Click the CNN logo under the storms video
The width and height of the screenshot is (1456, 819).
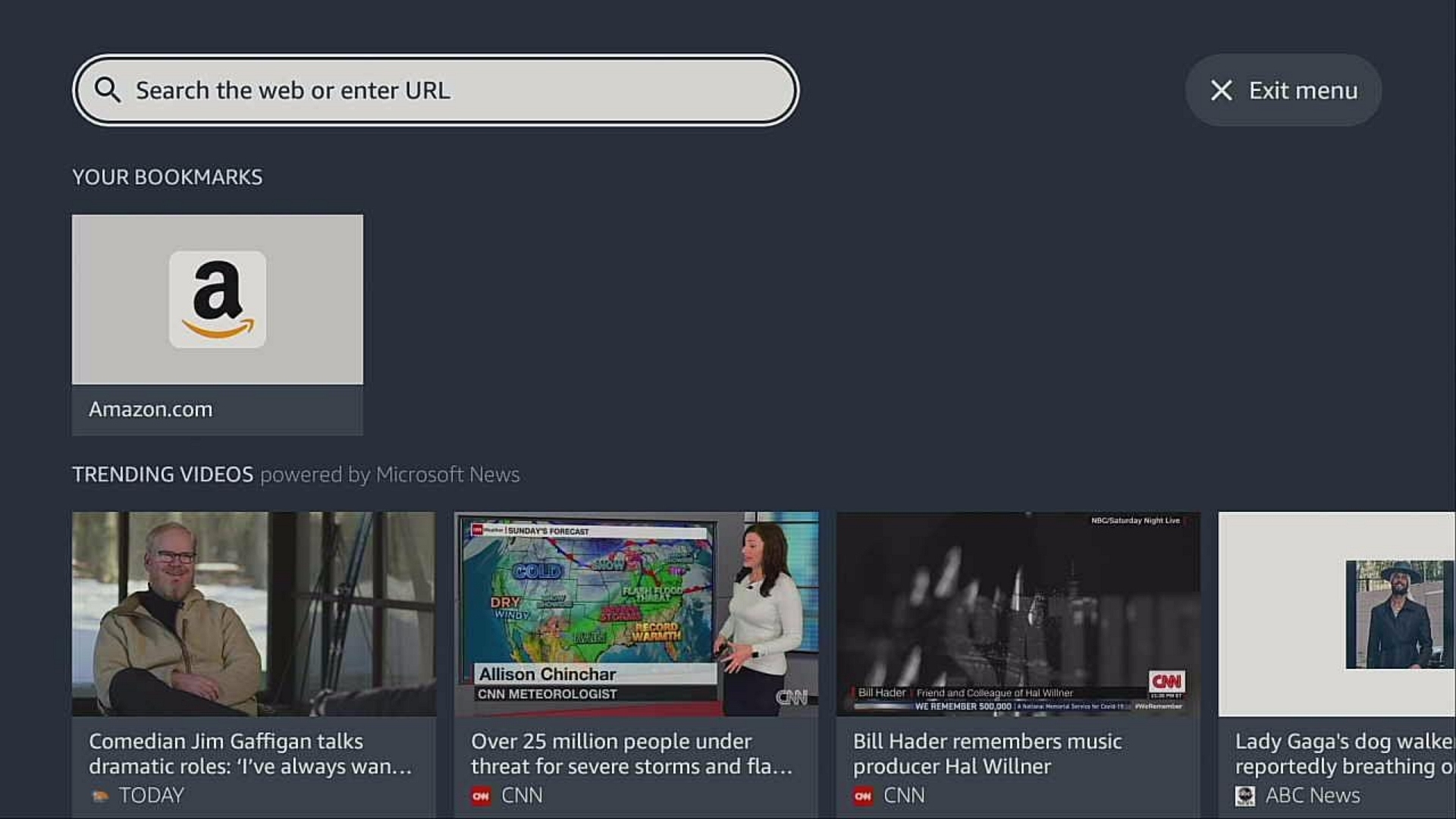(x=481, y=795)
